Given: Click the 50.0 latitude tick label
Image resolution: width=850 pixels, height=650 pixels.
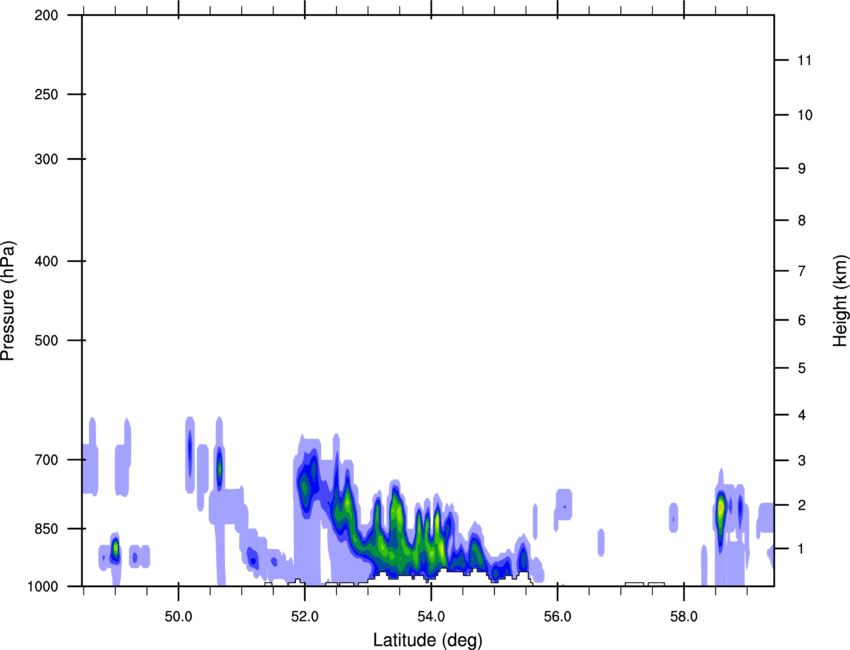Looking at the screenshot, I should 178,617.
